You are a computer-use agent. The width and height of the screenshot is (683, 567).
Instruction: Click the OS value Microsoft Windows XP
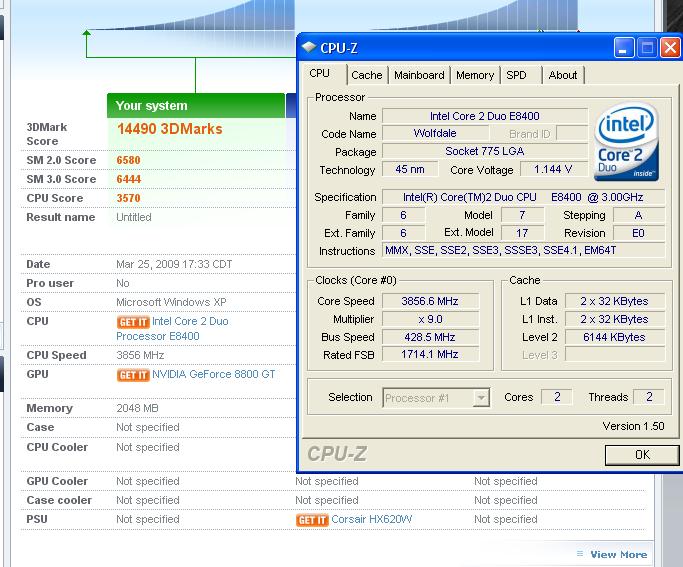(171, 302)
